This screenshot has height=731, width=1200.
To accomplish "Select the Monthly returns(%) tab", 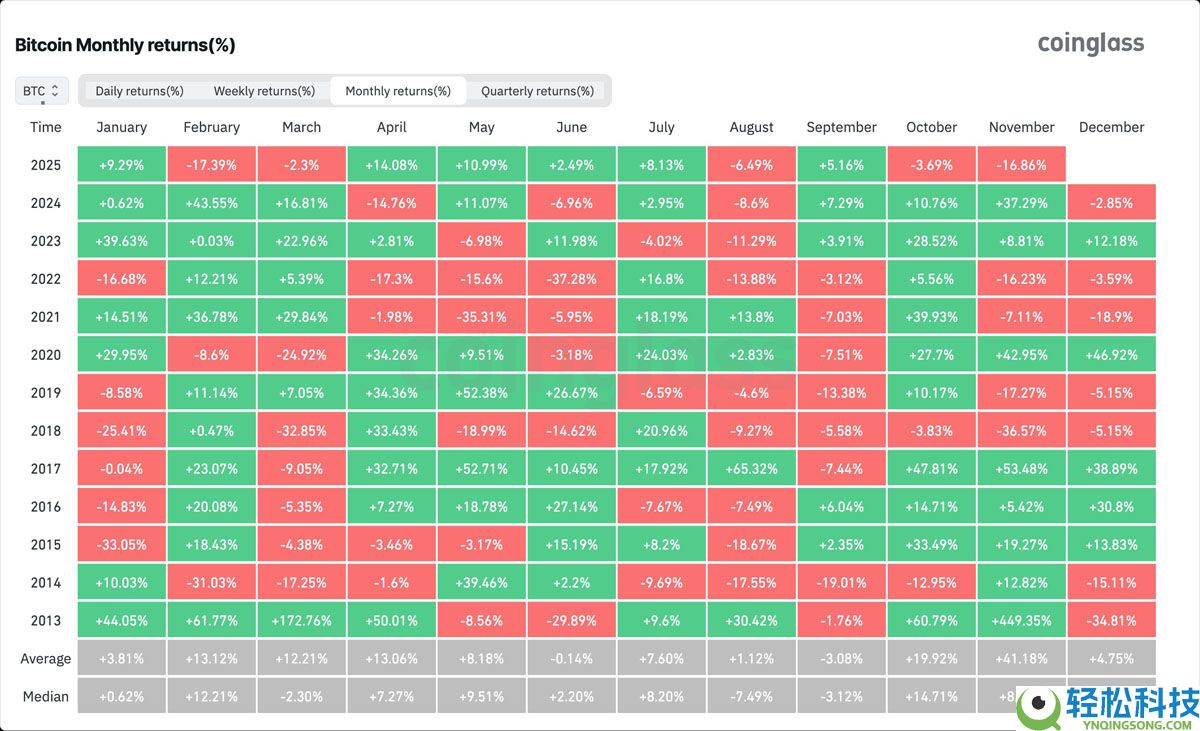I will (x=397, y=91).
